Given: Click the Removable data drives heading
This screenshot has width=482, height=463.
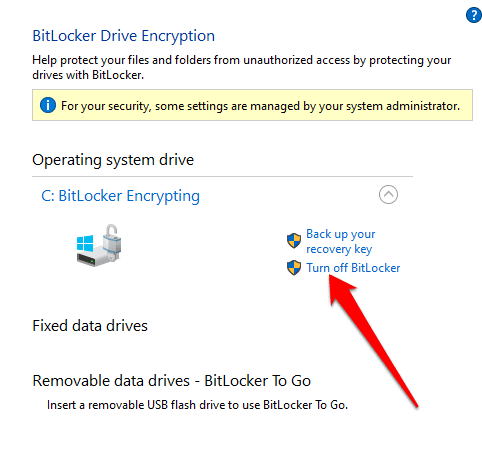Looking at the screenshot, I should [x=172, y=381].
